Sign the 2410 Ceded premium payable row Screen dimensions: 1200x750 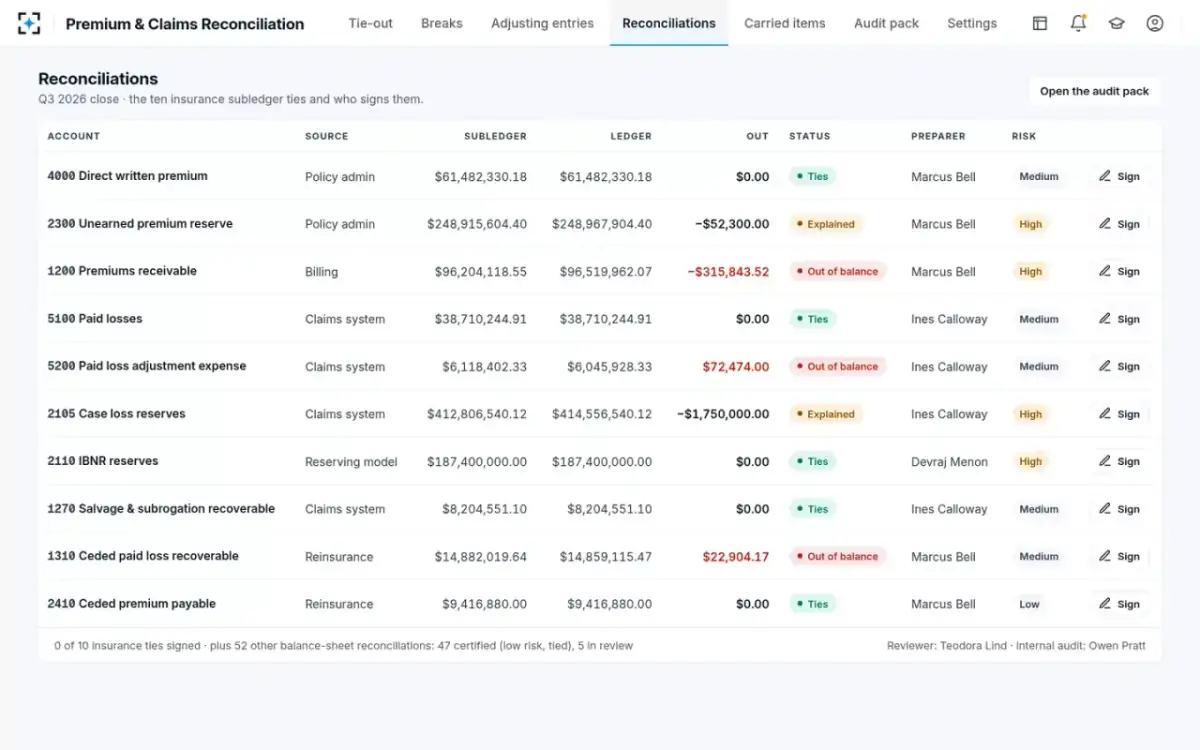point(1119,604)
